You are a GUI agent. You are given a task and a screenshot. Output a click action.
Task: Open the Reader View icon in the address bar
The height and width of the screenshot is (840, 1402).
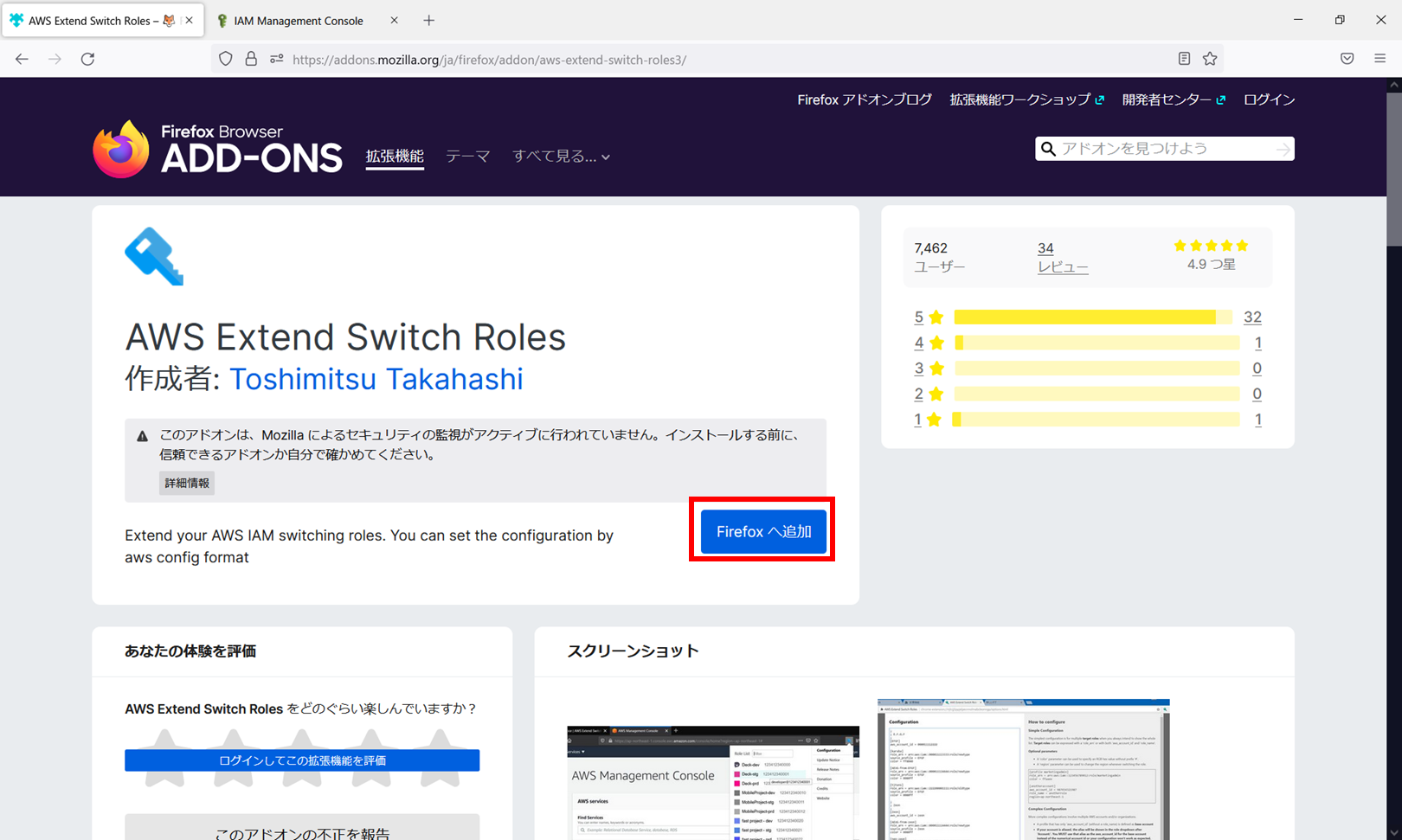point(1185,59)
